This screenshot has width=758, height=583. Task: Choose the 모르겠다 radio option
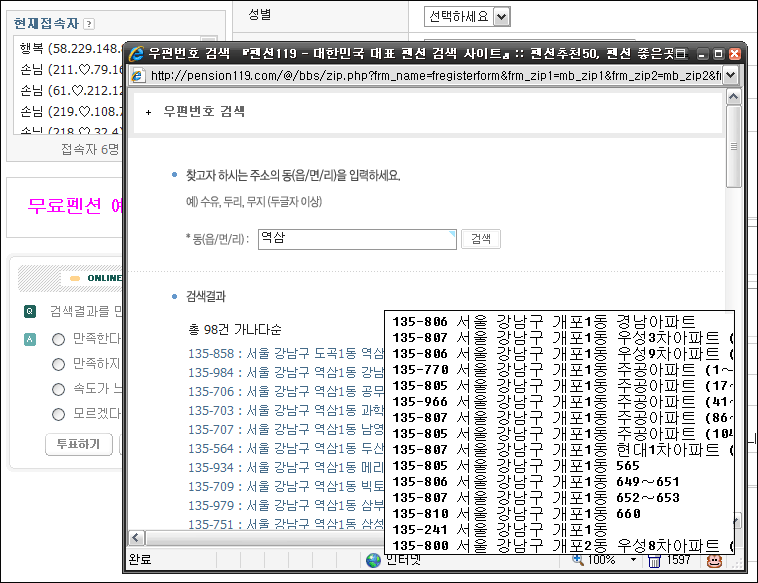(58, 414)
